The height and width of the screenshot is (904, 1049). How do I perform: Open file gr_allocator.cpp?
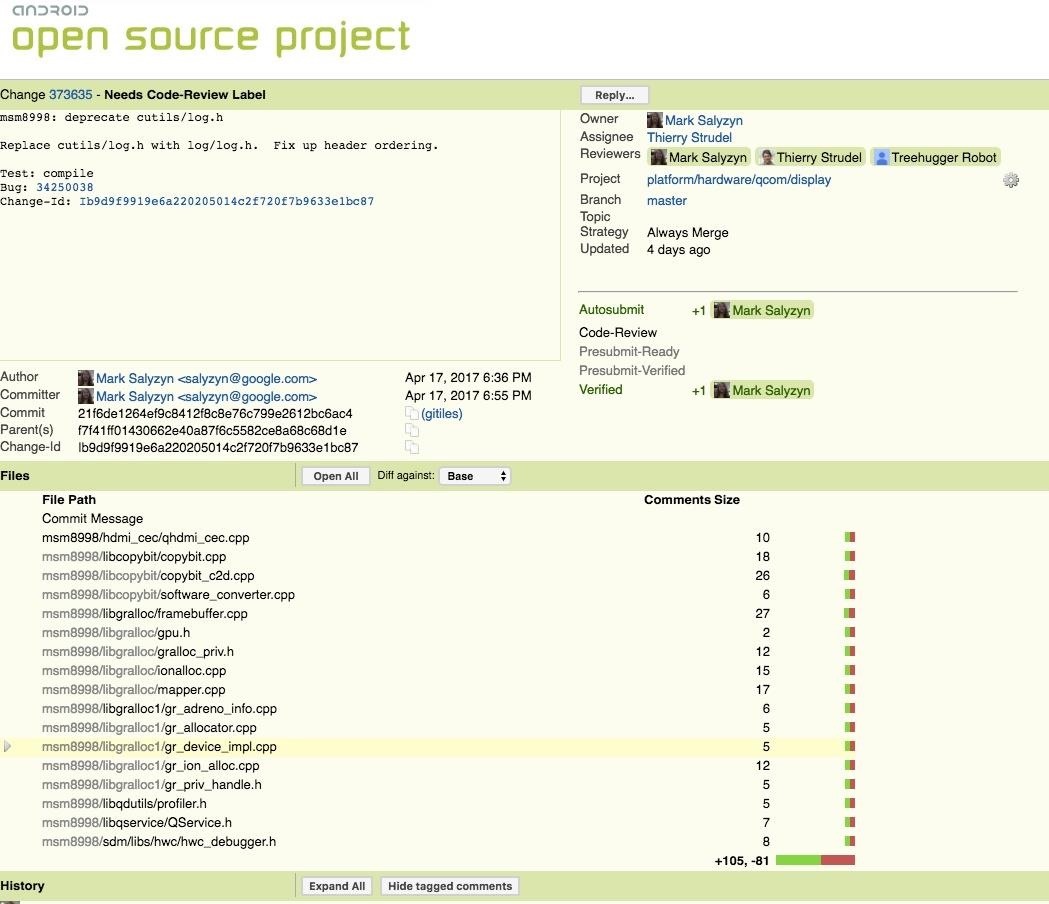(149, 727)
